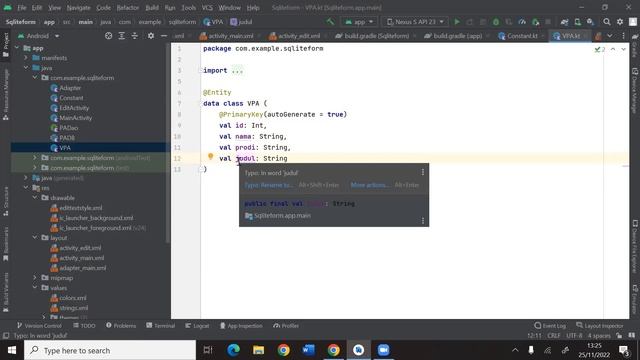Click the Debug app bug icon
Image resolution: width=640 pixels, height=360 pixels.
pos(496,22)
